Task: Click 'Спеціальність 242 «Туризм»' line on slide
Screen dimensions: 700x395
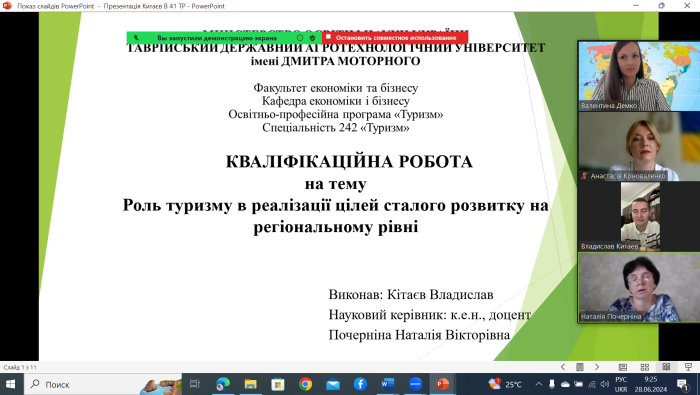Action: coord(336,128)
